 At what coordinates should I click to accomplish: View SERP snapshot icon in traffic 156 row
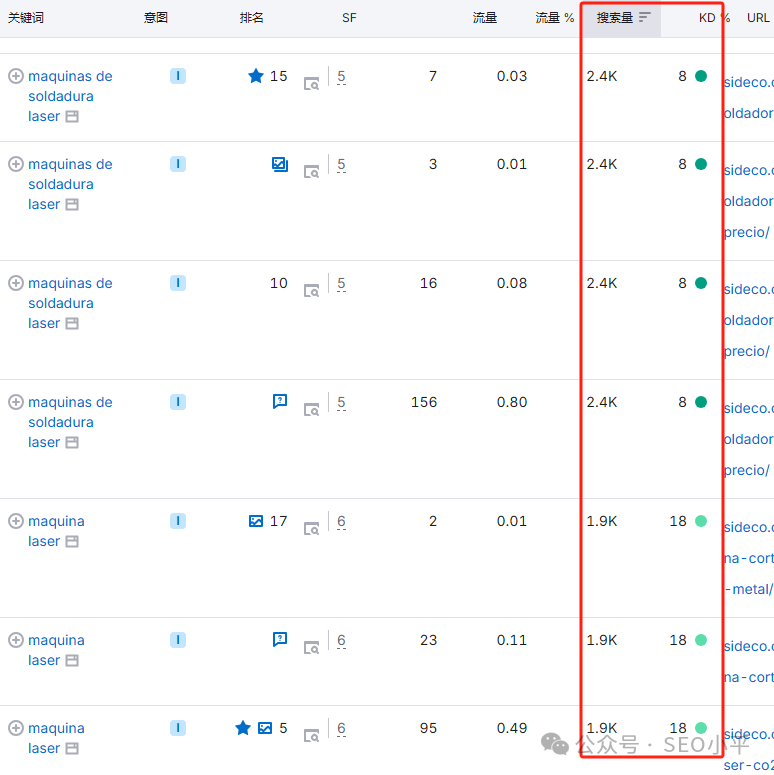click(x=311, y=410)
